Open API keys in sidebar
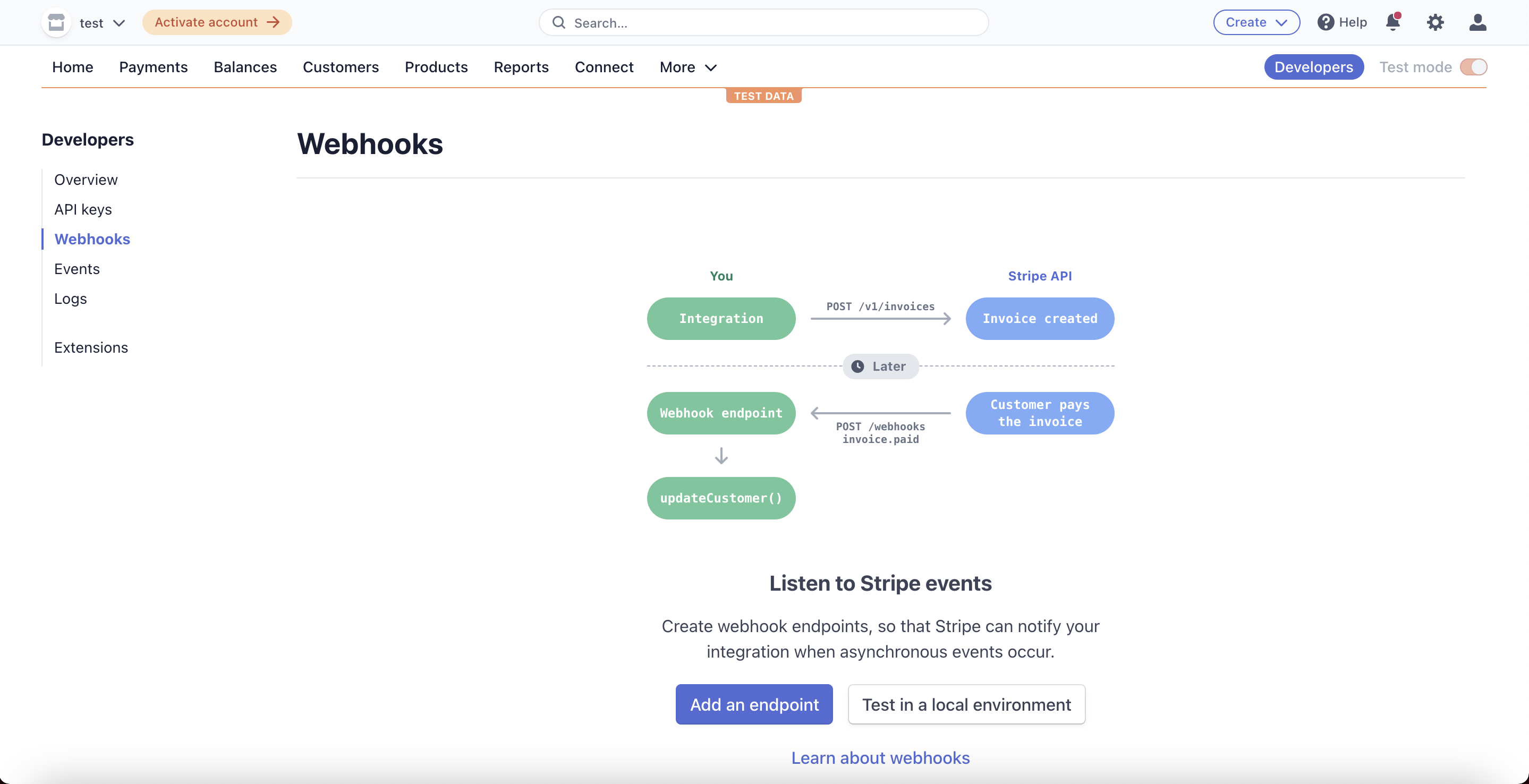 [82, 209]
